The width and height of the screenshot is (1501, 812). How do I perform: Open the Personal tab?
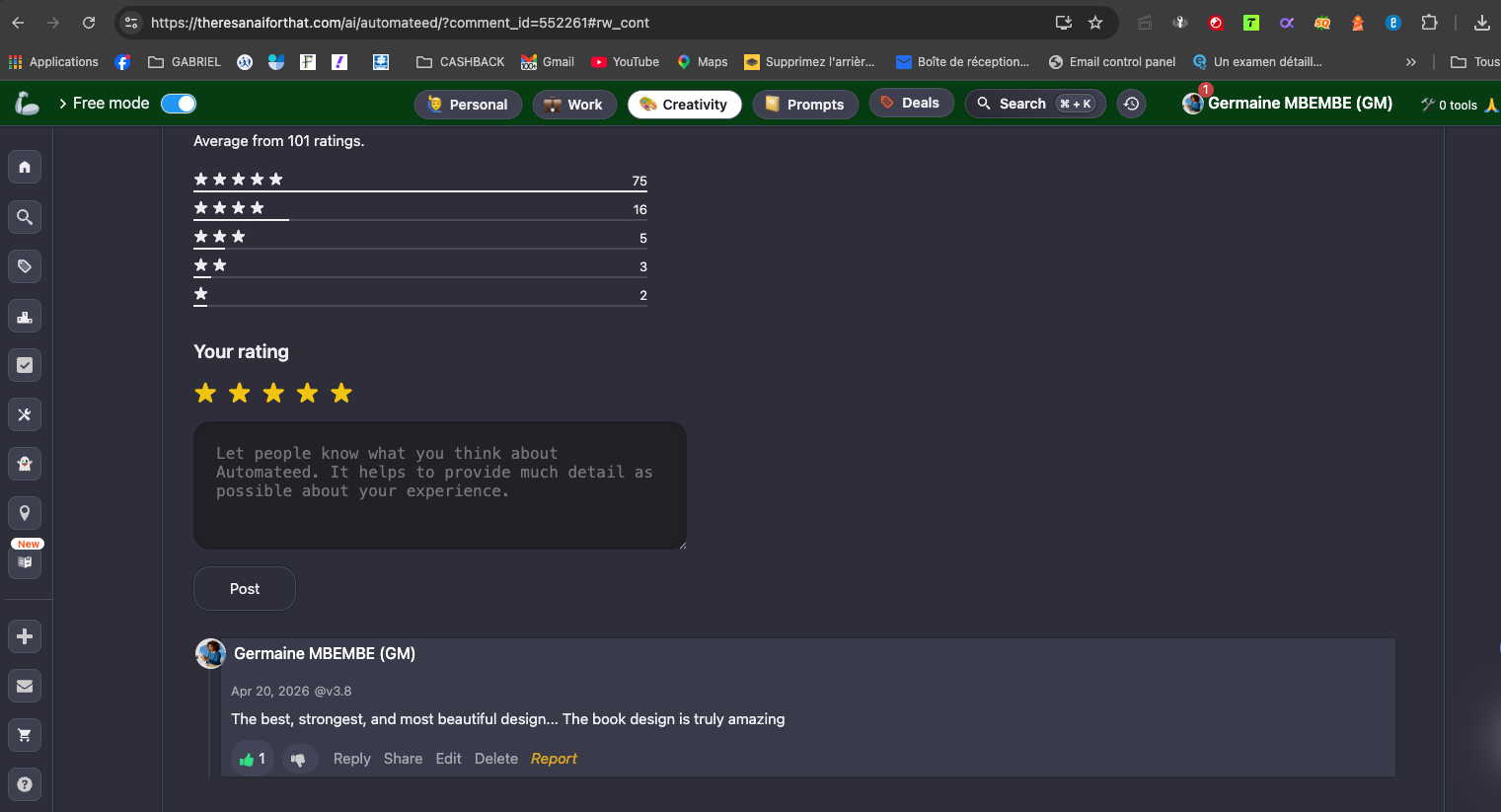point(468,104)
